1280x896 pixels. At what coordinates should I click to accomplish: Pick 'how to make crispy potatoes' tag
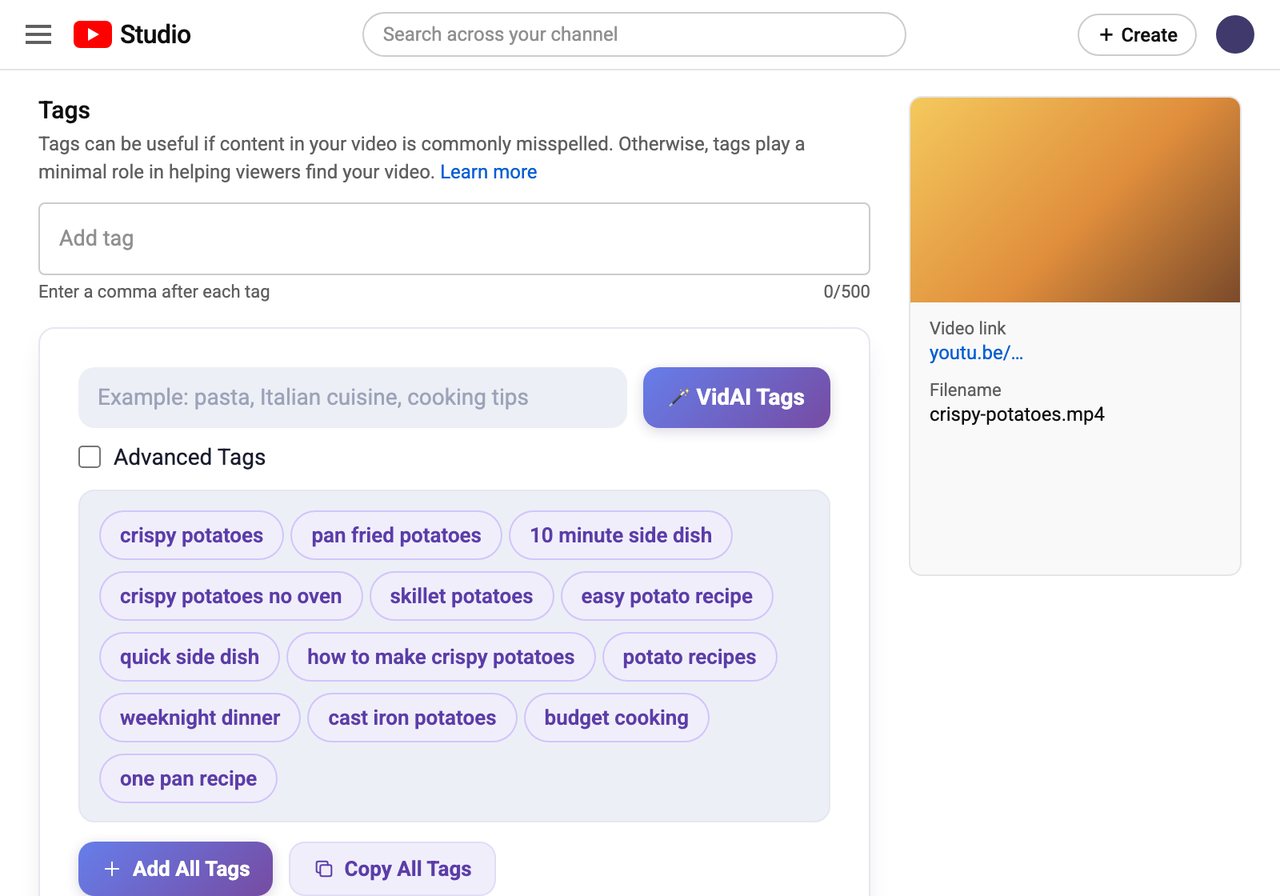(441, 657)
